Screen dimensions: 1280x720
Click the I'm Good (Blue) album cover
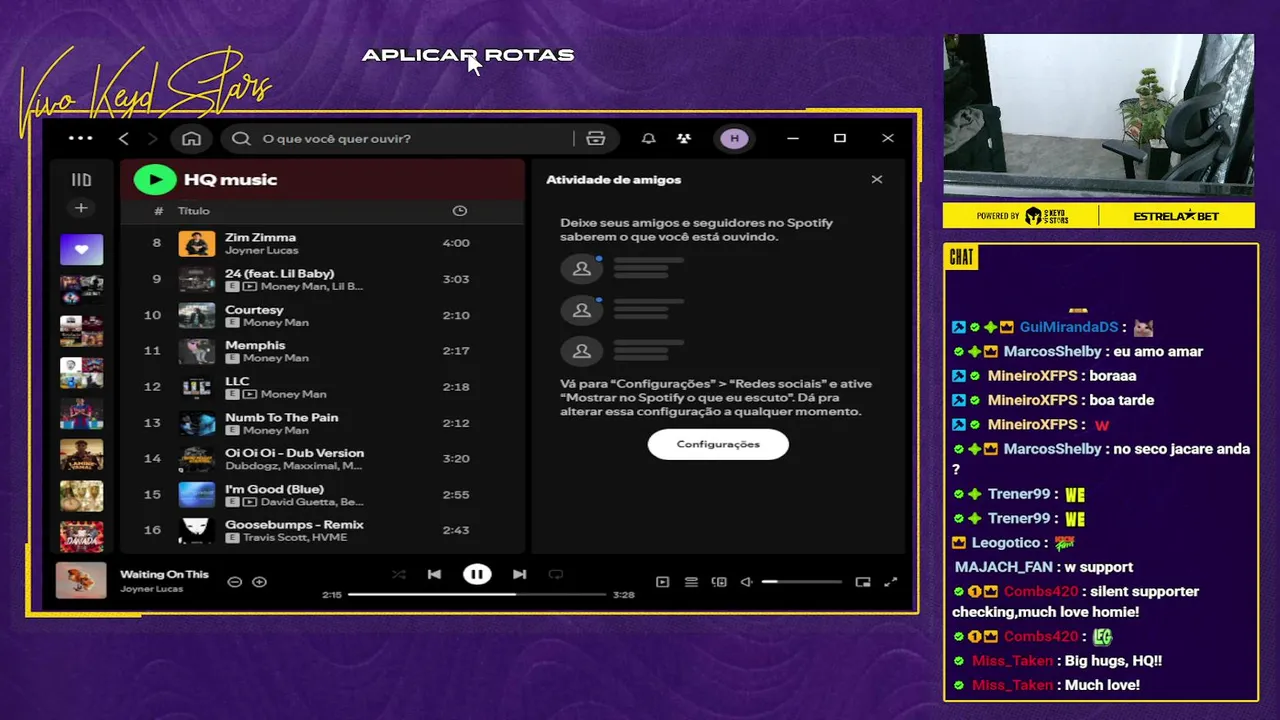[x=197, y=495]
